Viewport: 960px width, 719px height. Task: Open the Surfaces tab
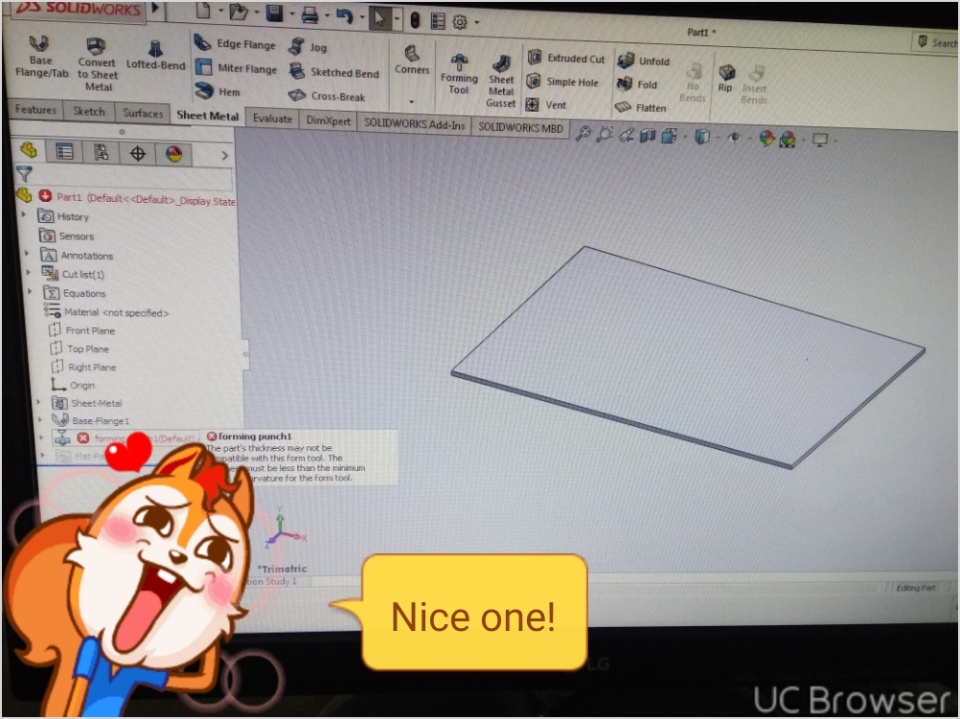pyautogui.click(x=143, y=113)
